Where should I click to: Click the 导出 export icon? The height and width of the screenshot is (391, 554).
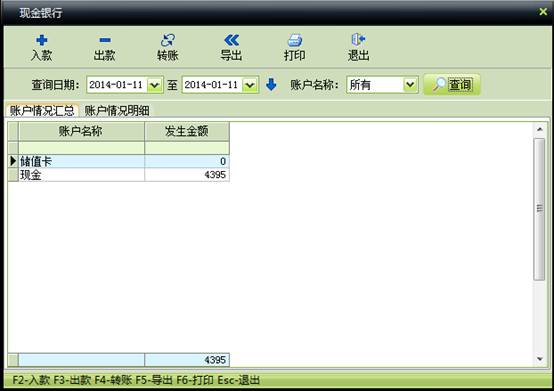click(x=231, y=40)
